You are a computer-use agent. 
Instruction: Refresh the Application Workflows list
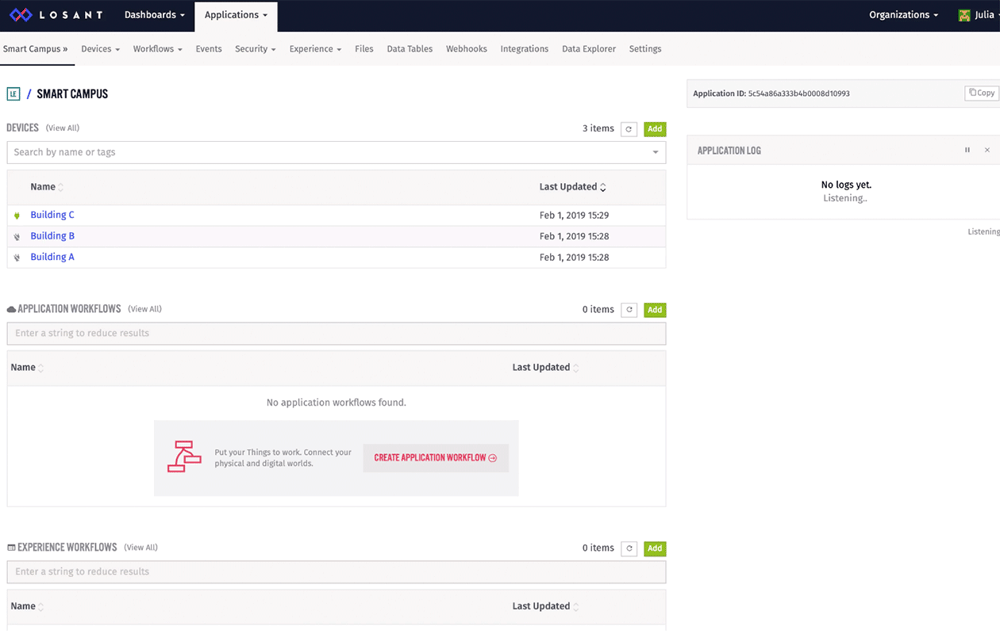pos(629,310)
